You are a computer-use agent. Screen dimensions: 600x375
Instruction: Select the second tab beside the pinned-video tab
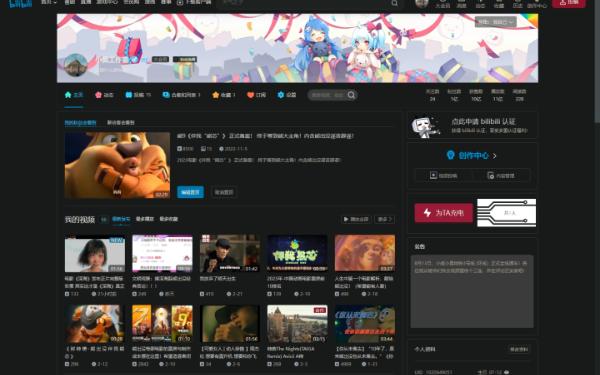(x=121, y=122)
